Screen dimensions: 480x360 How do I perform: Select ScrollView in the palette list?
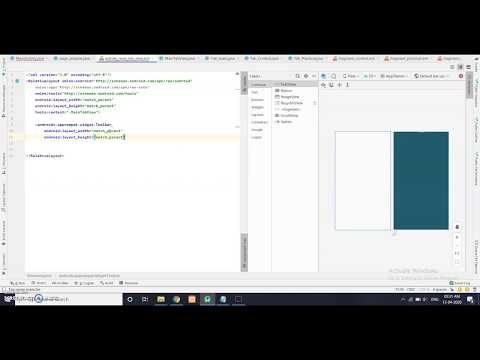coord(295,115)
